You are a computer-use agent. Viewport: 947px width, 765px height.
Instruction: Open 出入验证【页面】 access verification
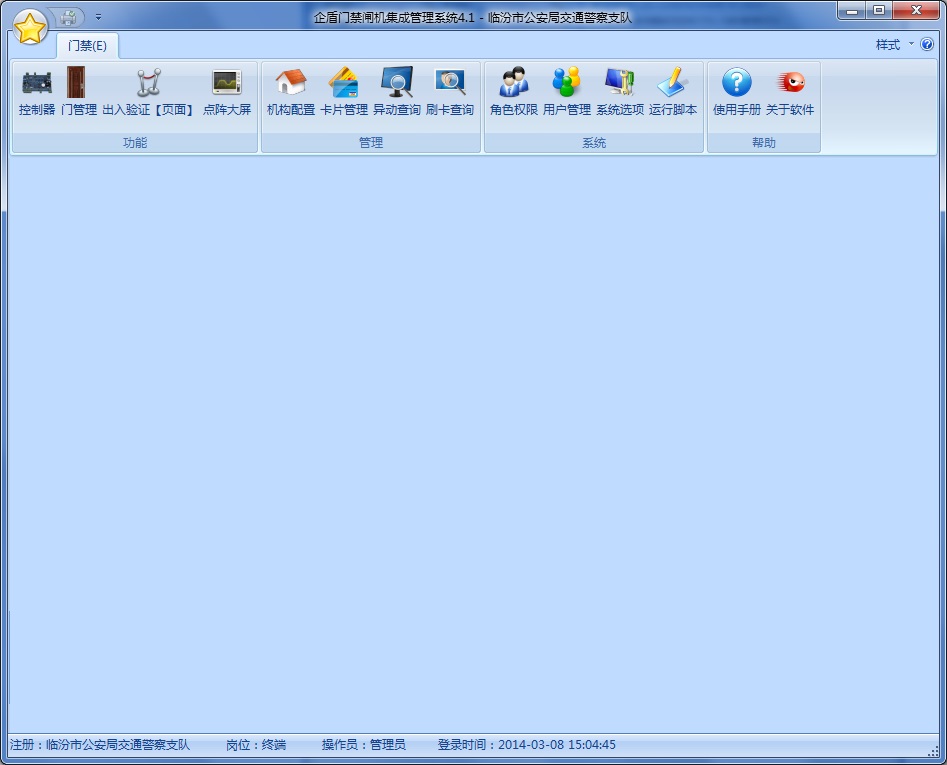pyautogui.click(x=148, y=92)
